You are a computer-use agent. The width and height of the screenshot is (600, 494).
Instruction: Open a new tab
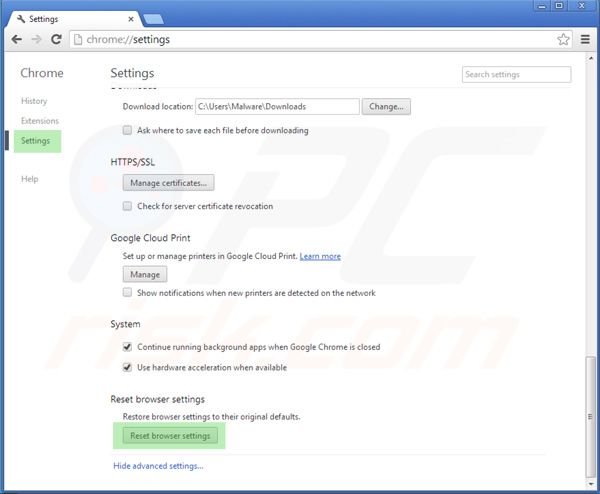[153, 19]
